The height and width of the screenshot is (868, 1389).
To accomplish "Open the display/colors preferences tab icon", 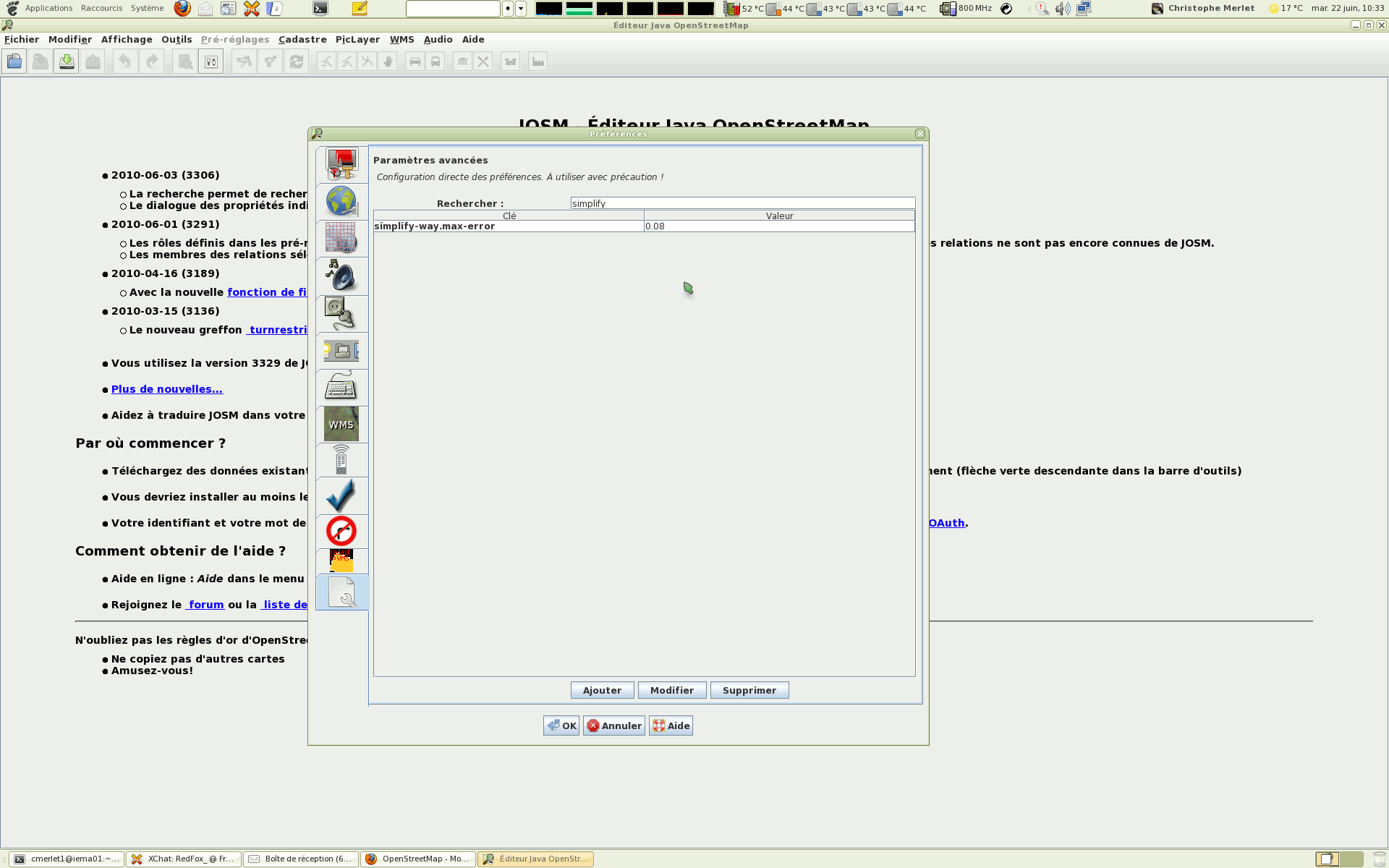I will [341, 165].
